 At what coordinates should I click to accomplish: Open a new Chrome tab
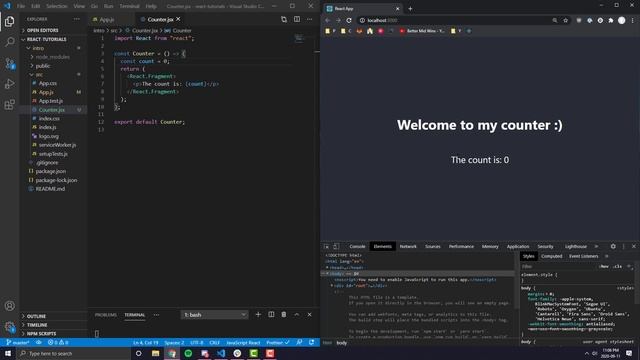[410, 9]
